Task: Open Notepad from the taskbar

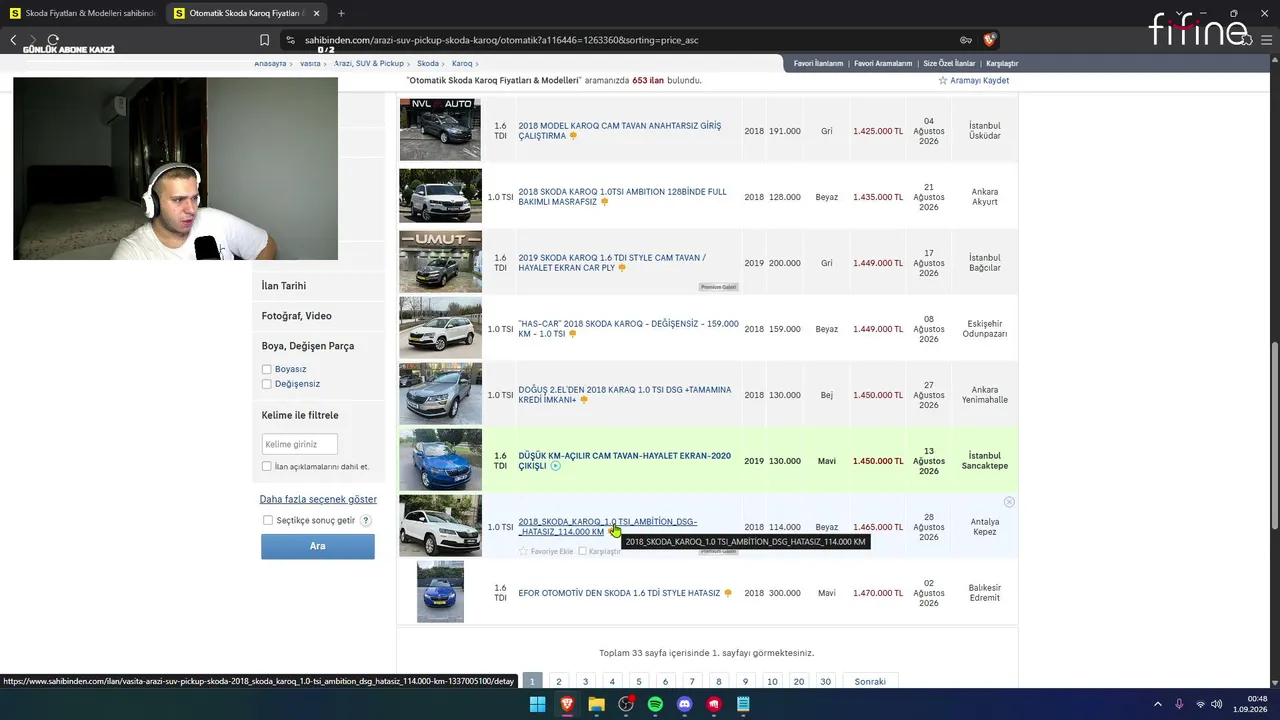Action: (x=743, y=704)
